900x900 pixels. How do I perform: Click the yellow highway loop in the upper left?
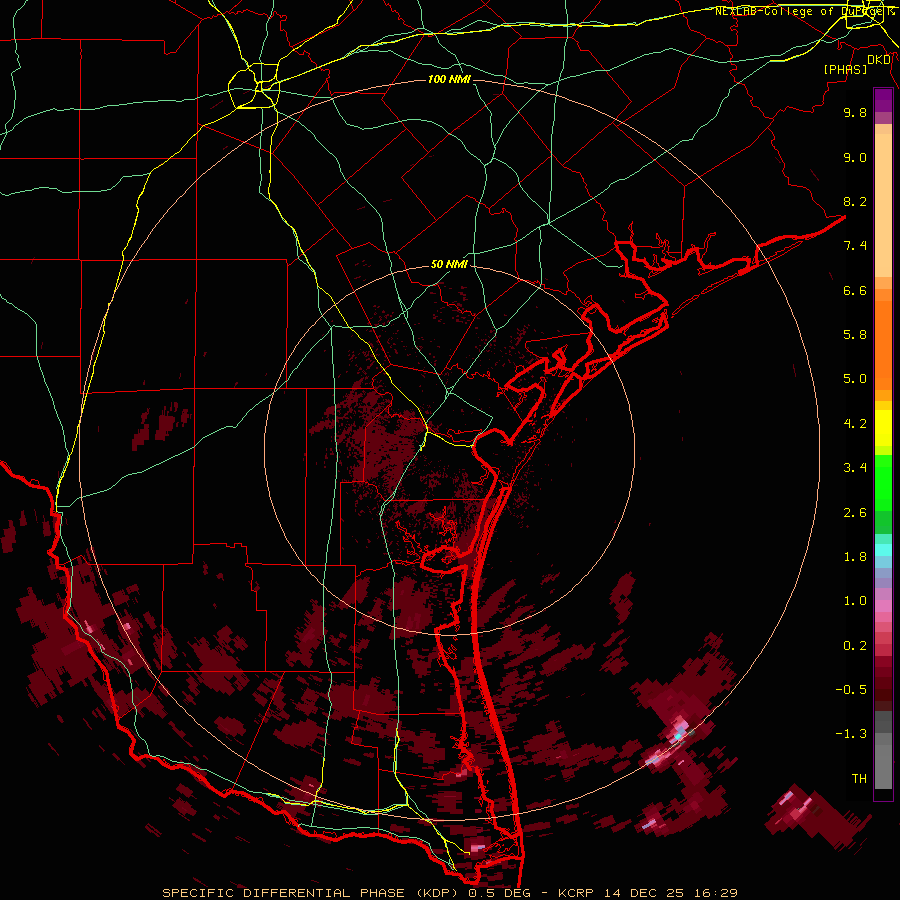[254, 86]
